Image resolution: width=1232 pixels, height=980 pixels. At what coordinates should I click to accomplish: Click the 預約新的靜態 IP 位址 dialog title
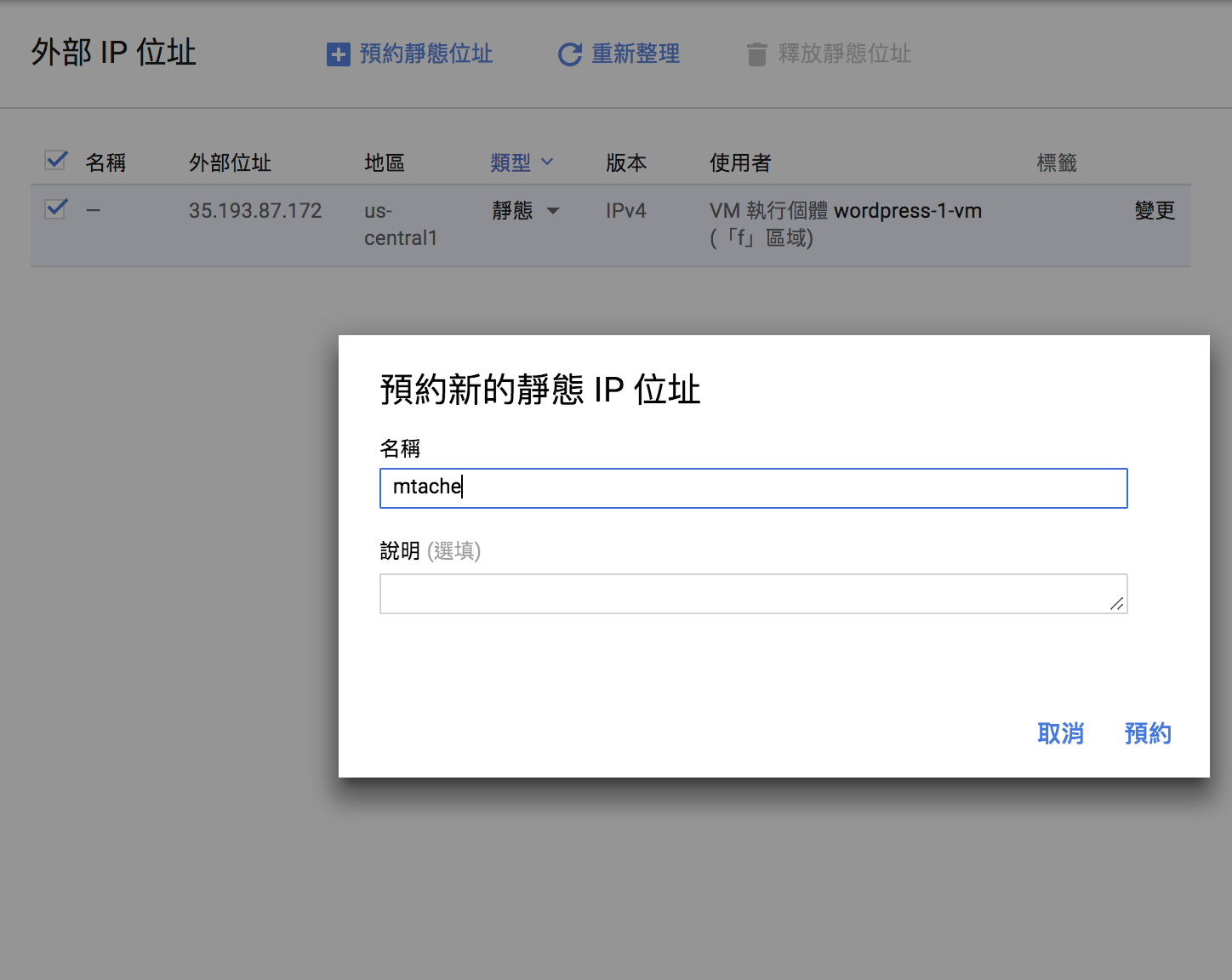click(540, 390)
